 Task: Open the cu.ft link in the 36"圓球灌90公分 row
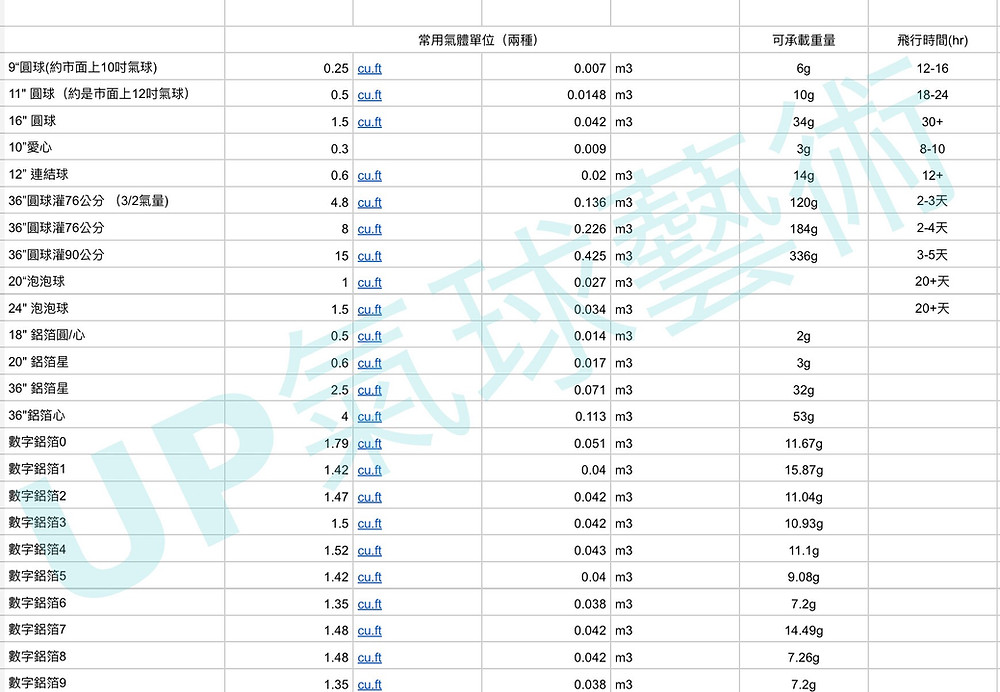(369, 256)
